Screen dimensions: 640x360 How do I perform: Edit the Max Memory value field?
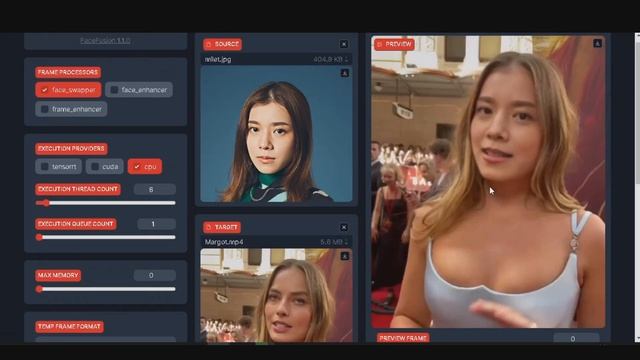click(x=155, y=276)
